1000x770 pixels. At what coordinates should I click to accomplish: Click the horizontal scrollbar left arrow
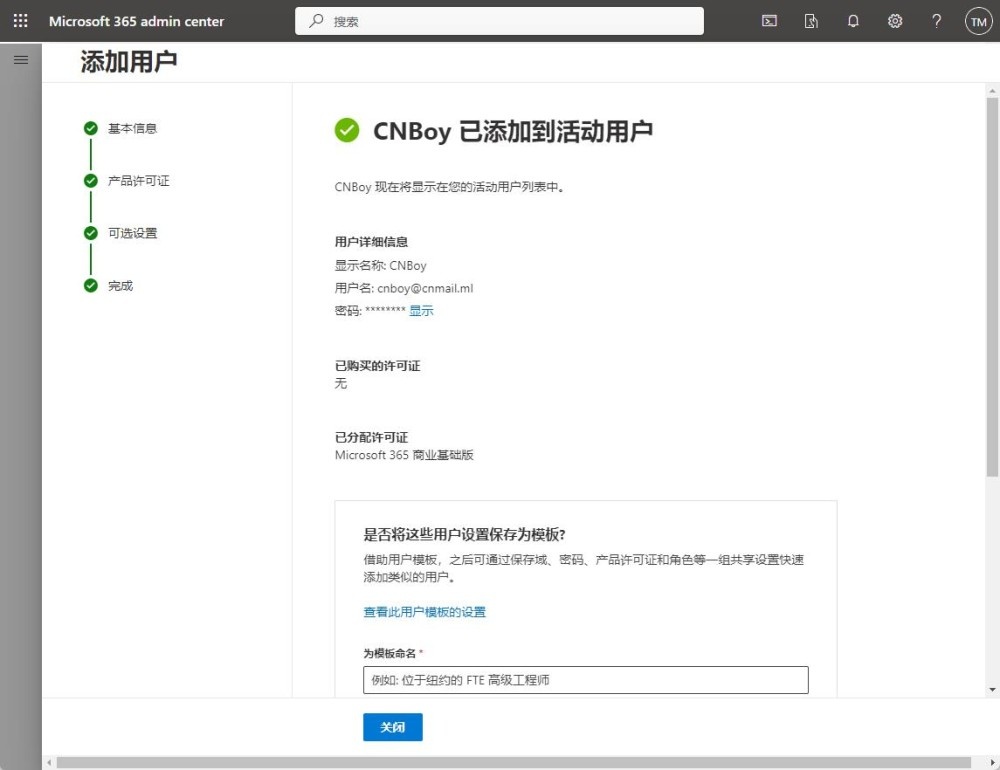tap(49, 763)
